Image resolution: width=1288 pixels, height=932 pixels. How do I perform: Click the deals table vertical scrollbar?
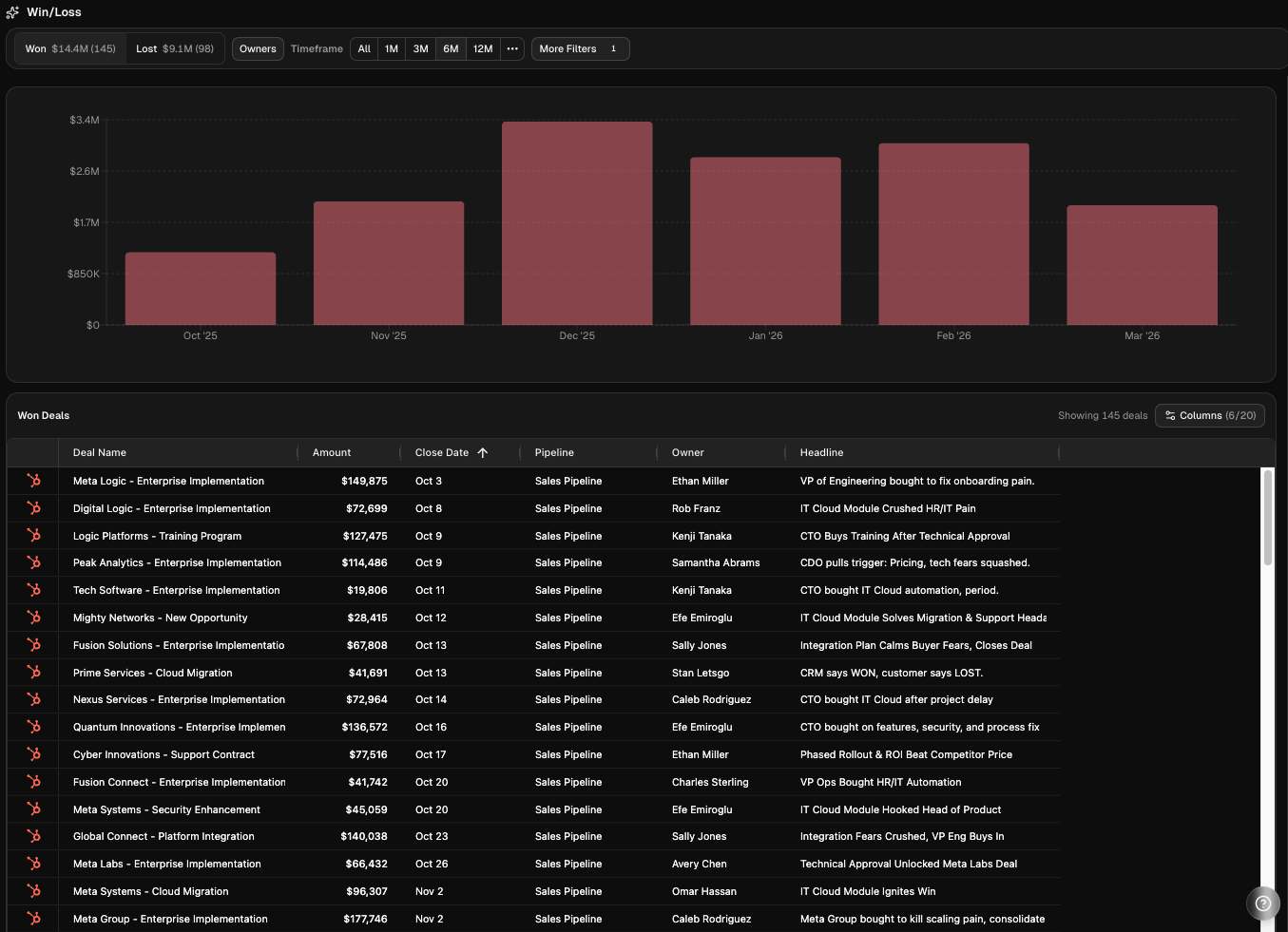pos(1267,518)
